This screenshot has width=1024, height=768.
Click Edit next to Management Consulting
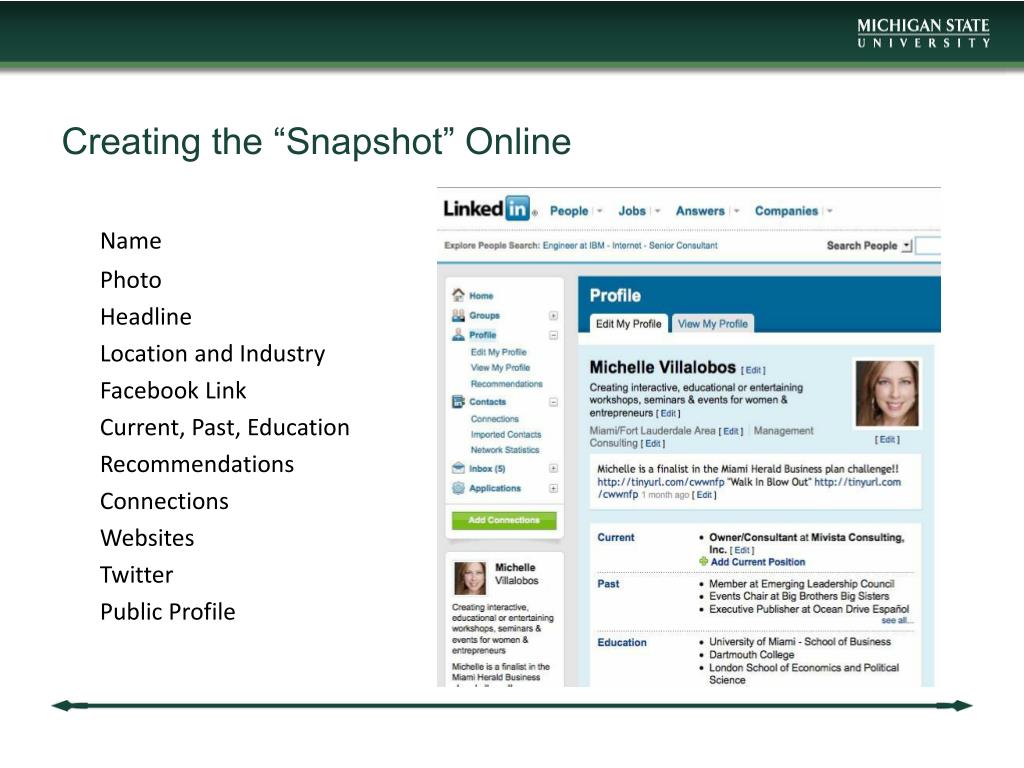tap(652, 443)
